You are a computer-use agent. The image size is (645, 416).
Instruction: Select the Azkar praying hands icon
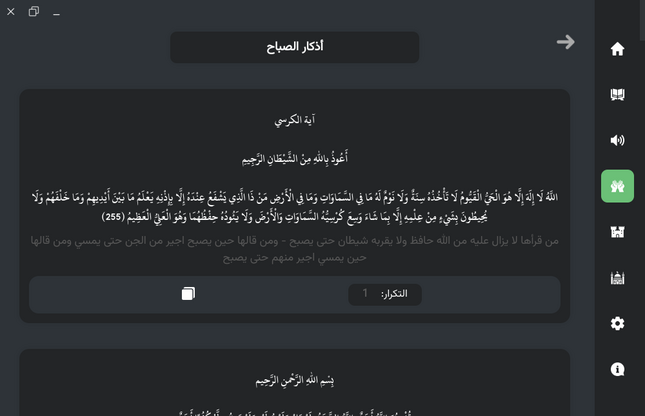[x=617, y=187]
